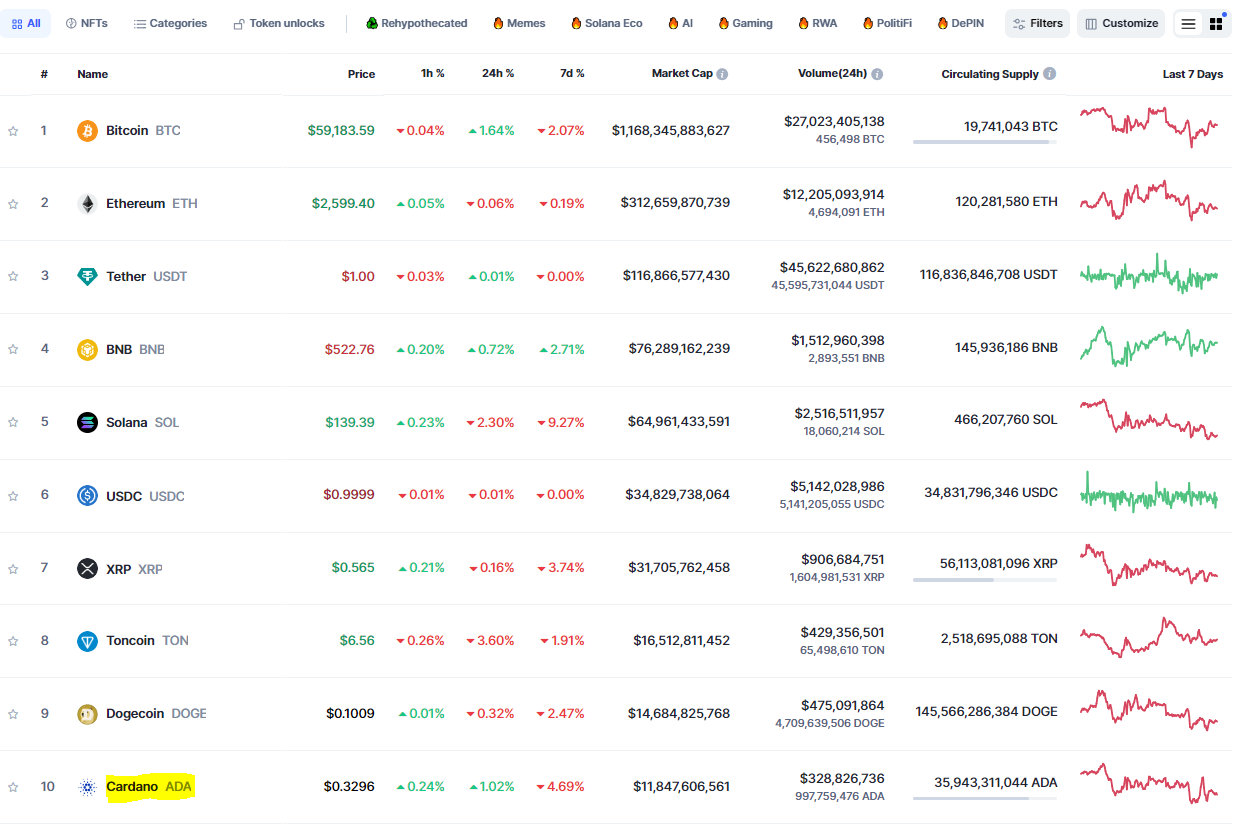Open the Customize columns options

1121,24
